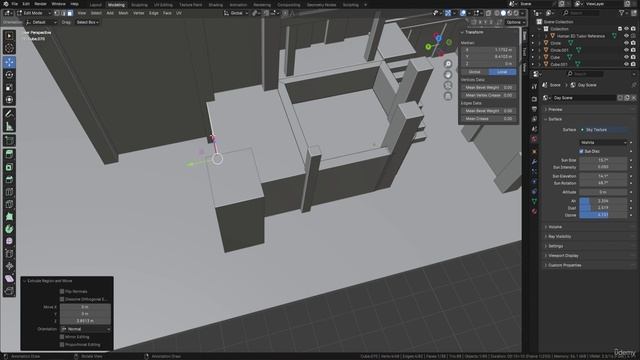Open the Select Box drag dropdown
This screenshot has width=640, height=360.
[87, 22]
